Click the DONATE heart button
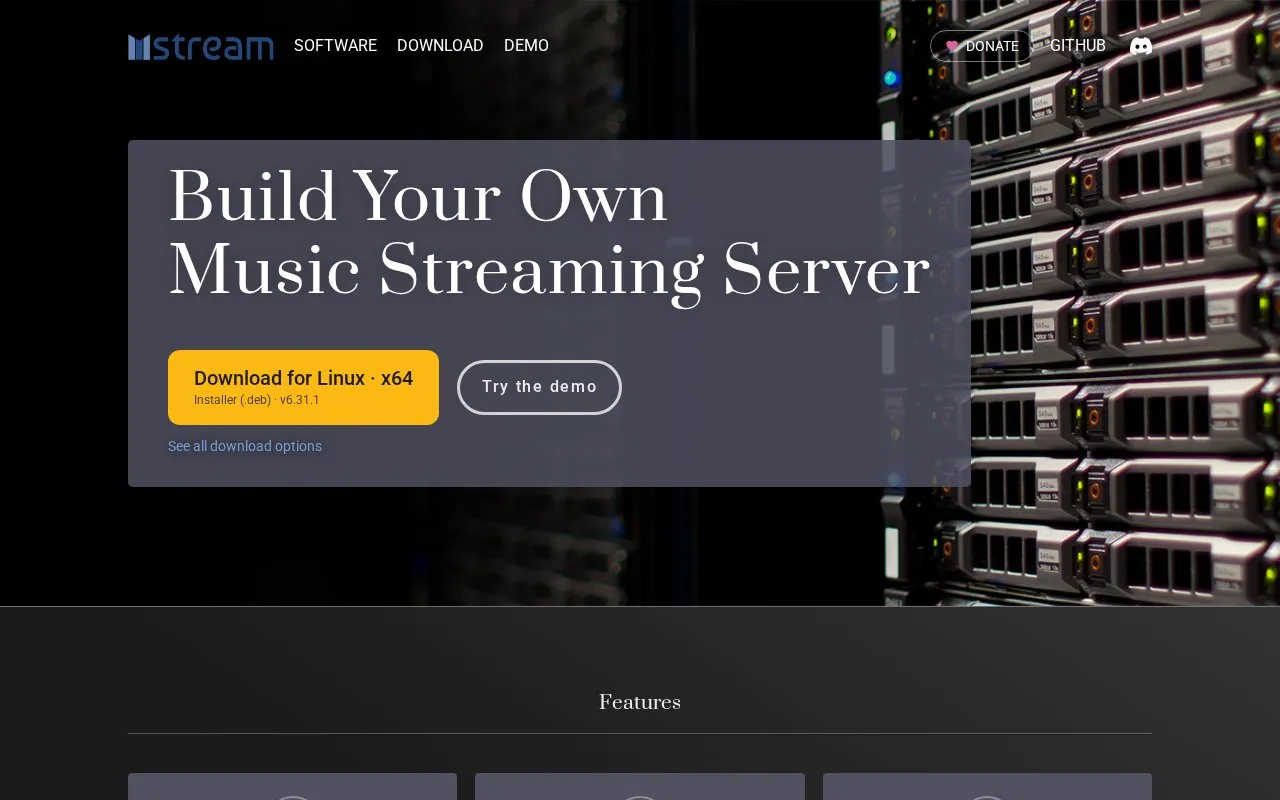The width and height of the screenshot is (1280, 800). point(981,46)
